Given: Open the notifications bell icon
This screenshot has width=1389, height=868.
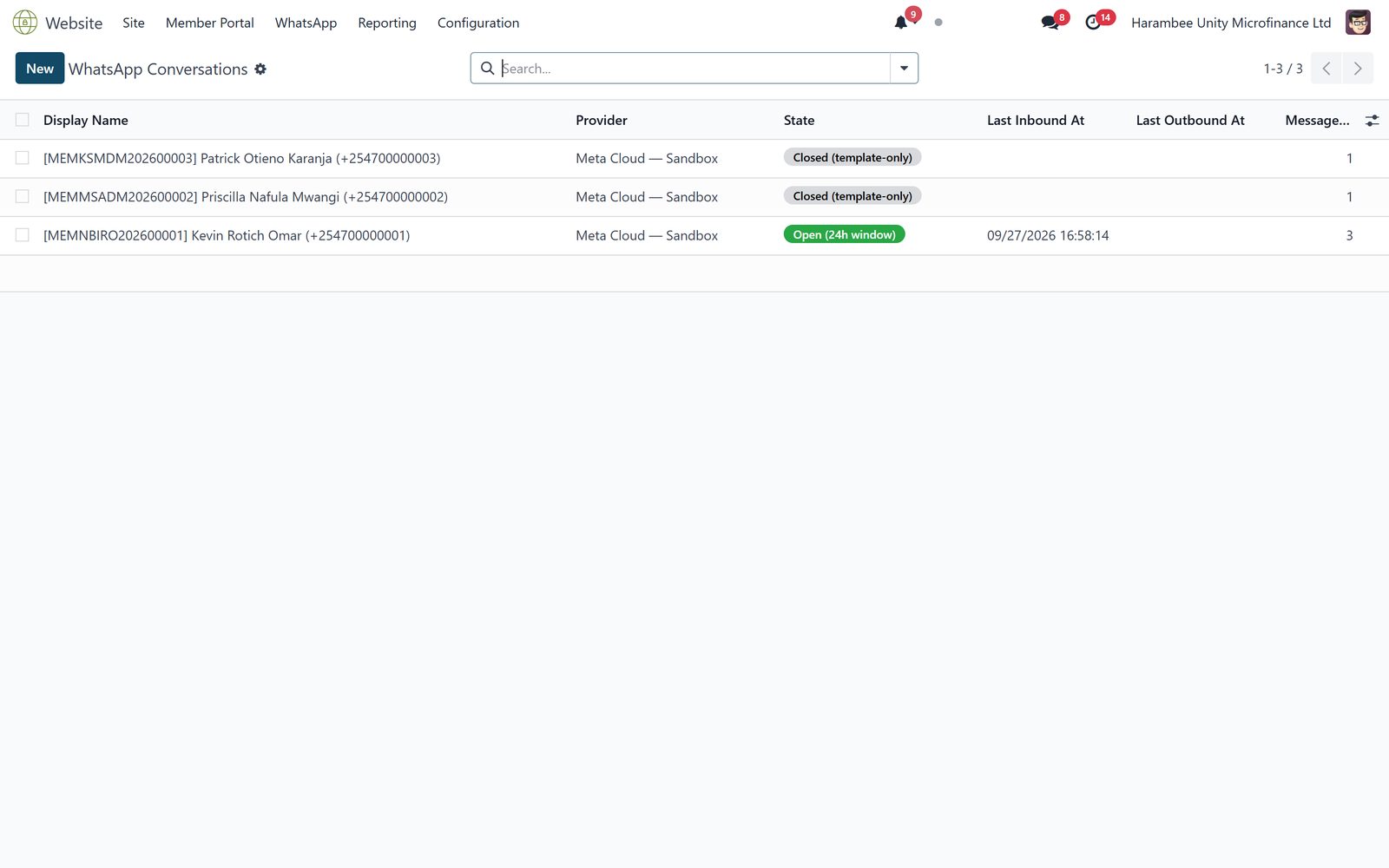Looking at the screenshot, I should click(901, 23).
